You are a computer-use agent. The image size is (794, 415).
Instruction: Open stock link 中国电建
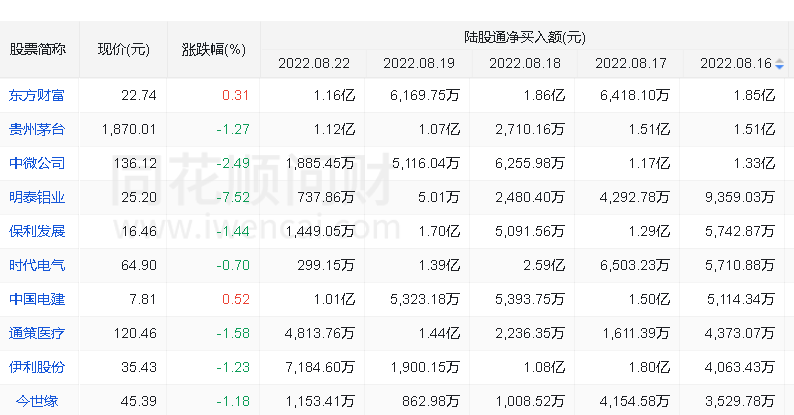(x=36, y=299)
